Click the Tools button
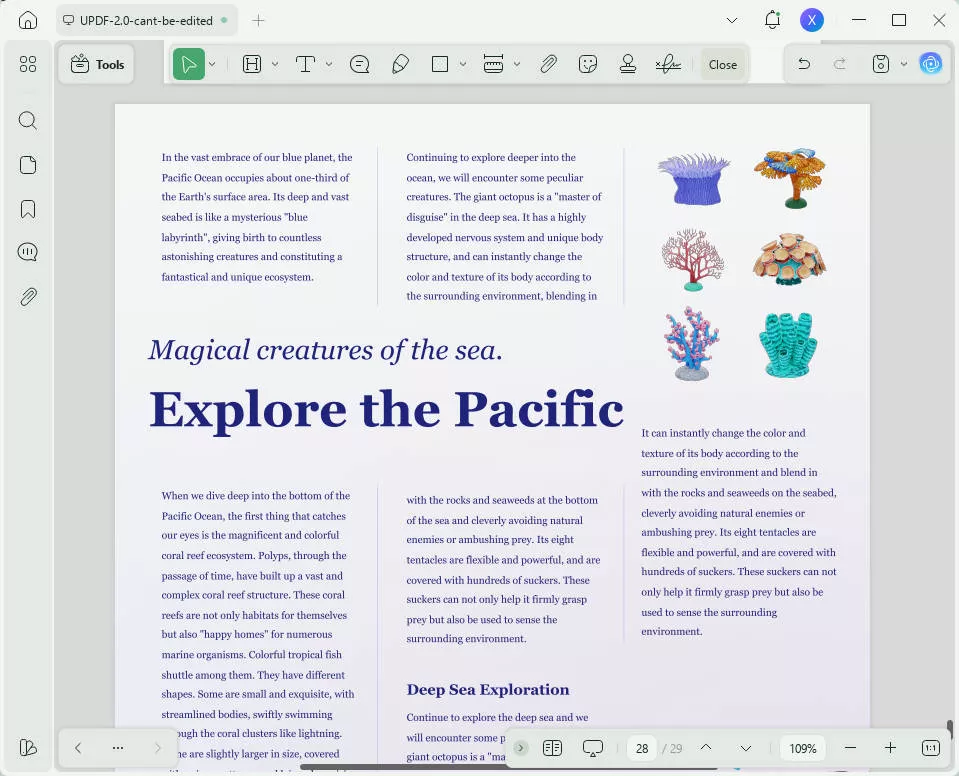 pyautogui.click(x=97, y=64)
